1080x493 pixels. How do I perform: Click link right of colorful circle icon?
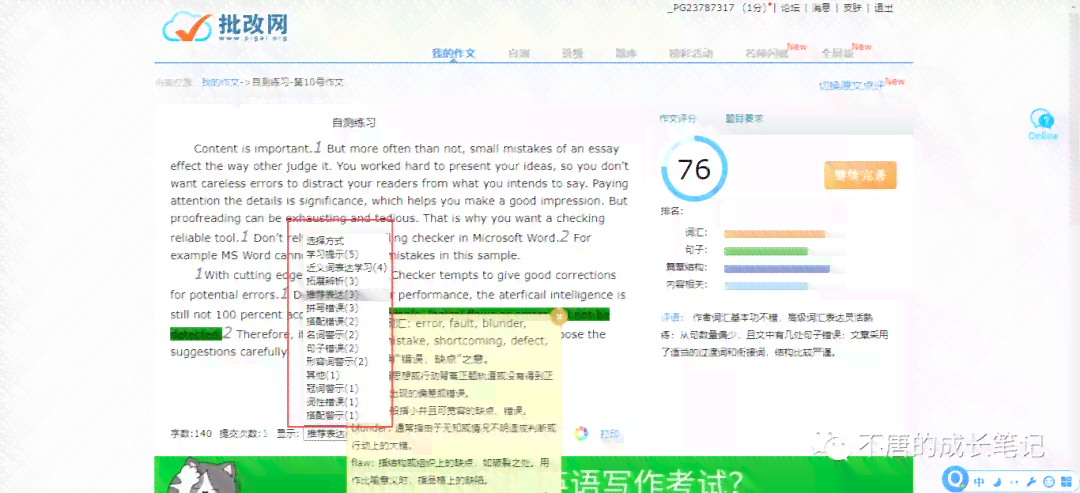pos(610,434)
